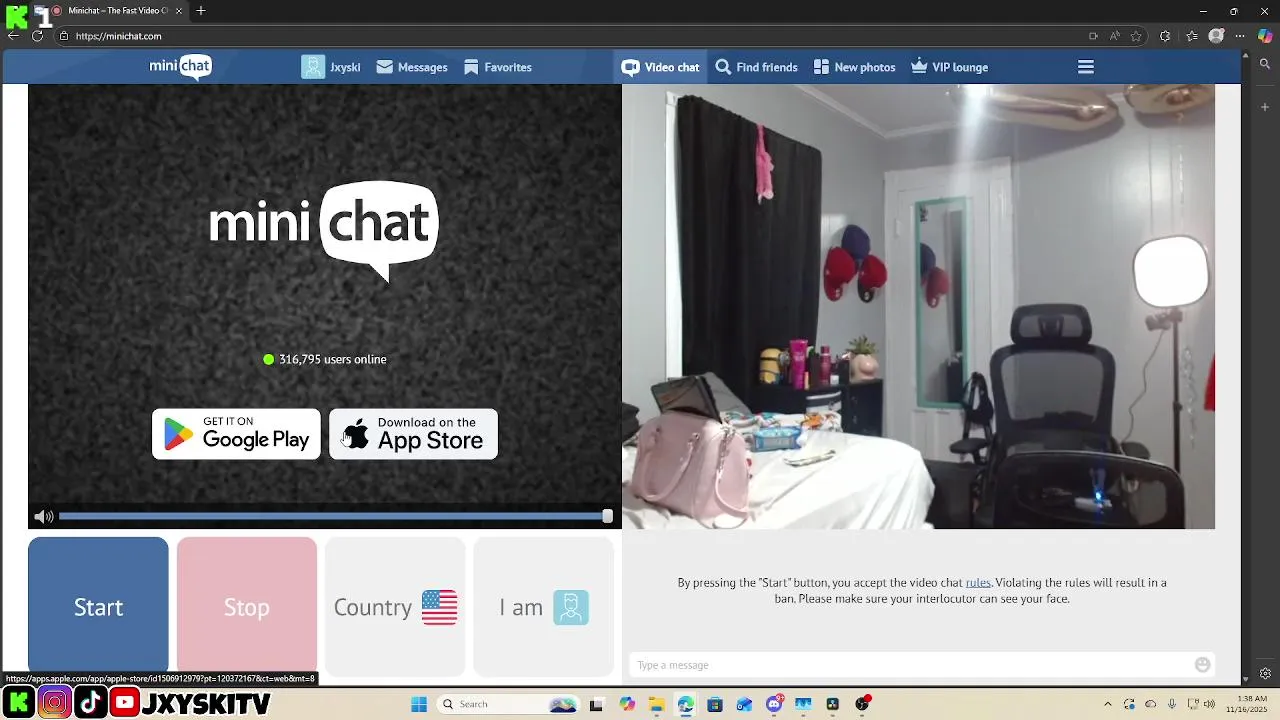Click the 316,795 users online text
The width and height of the screenshot is (1280, 720).
[x=332, y=359]
